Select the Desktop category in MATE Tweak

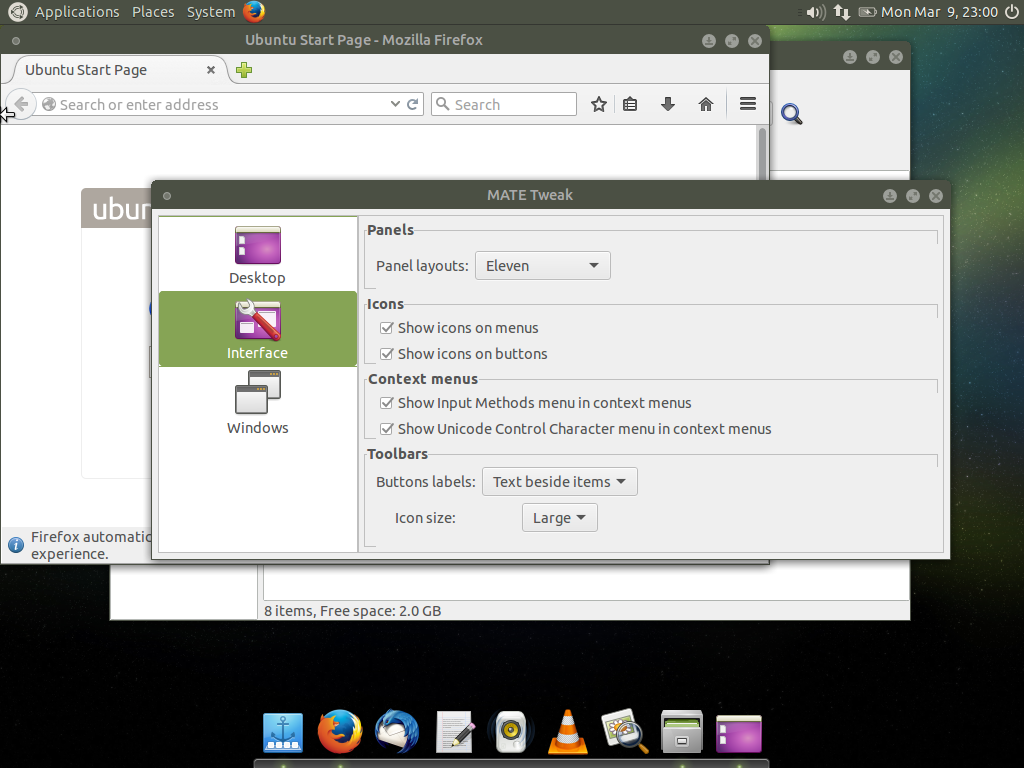click(257, 255)
